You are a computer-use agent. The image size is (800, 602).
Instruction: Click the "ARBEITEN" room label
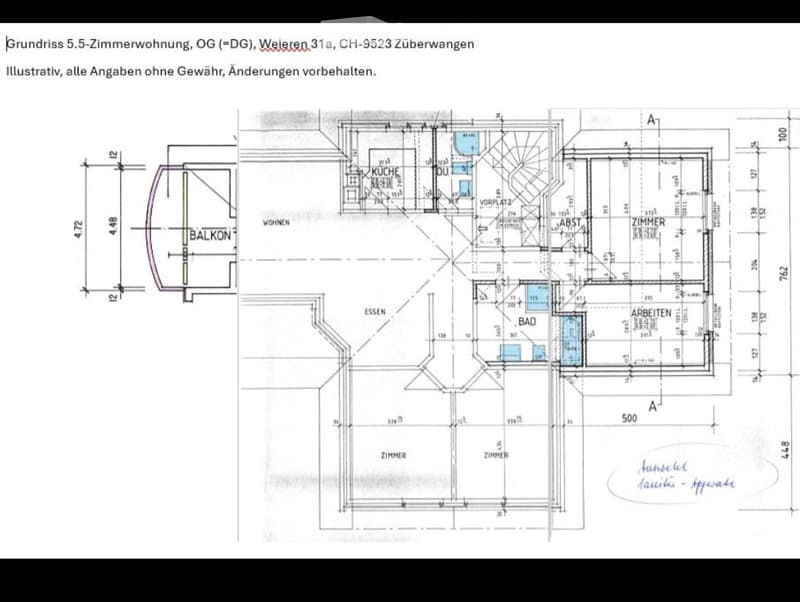pos(651,313)
